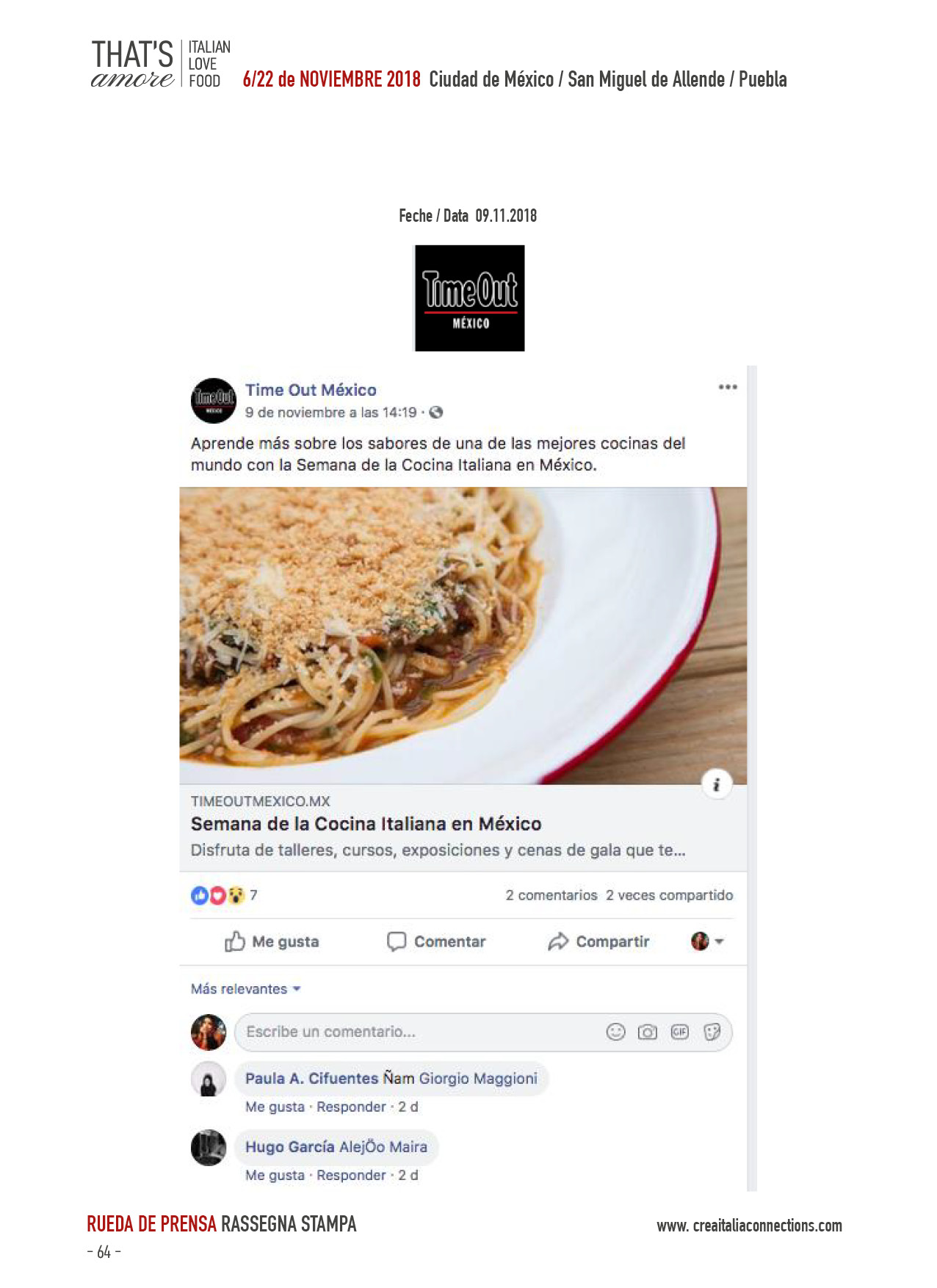This screenshot has width=937, height=1288.
Task: Show the 2 comentarios list
Action: click(551, 895)
